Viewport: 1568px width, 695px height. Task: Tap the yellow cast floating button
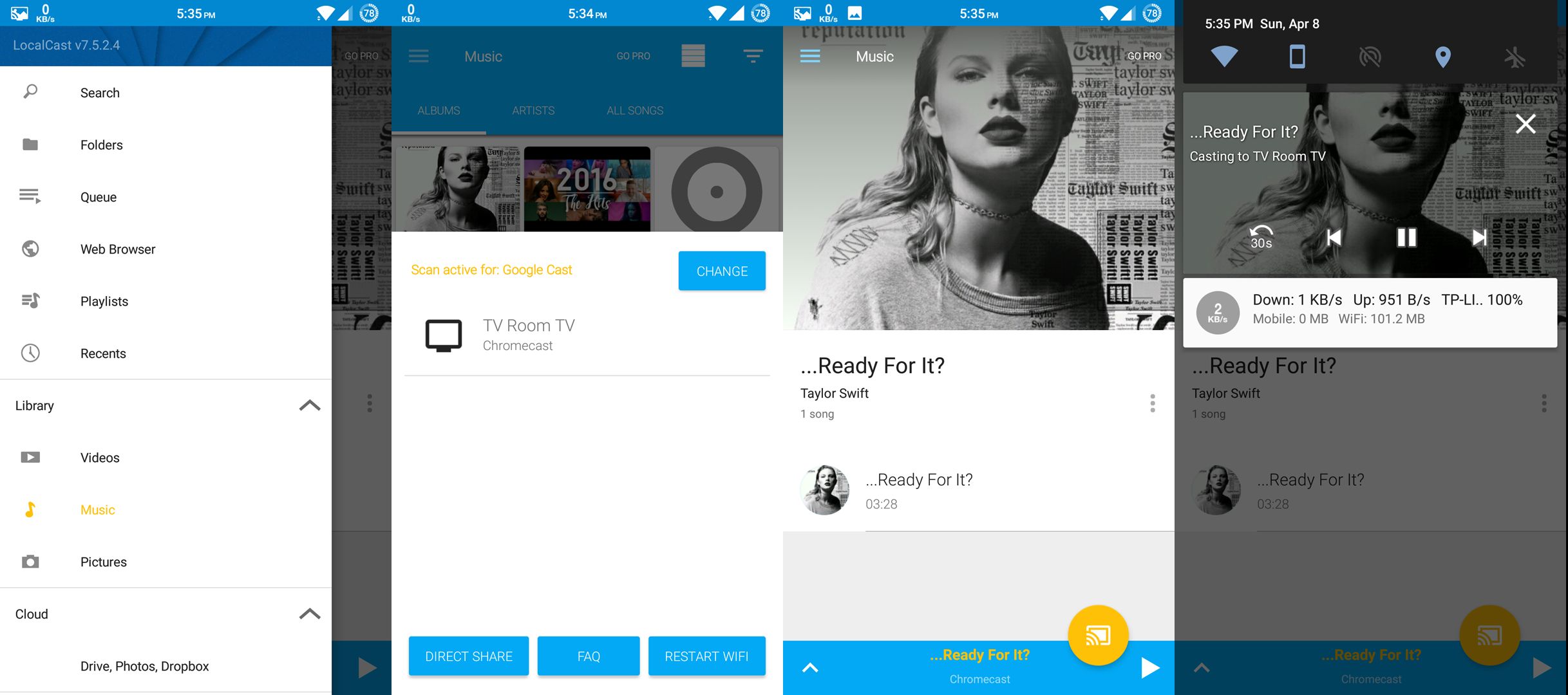1098,636
